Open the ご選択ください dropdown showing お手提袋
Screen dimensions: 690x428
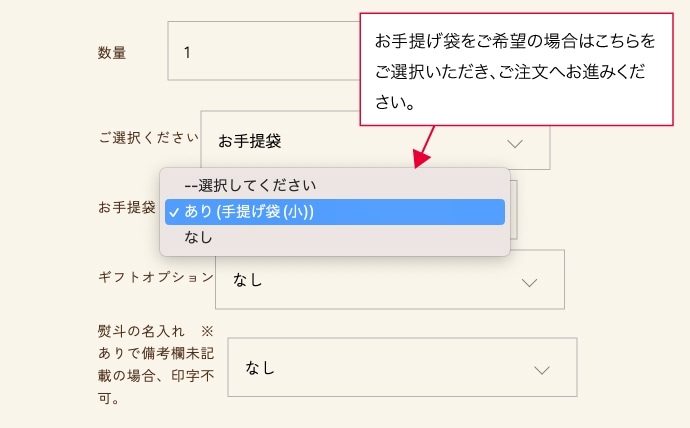tap(375, 140)
